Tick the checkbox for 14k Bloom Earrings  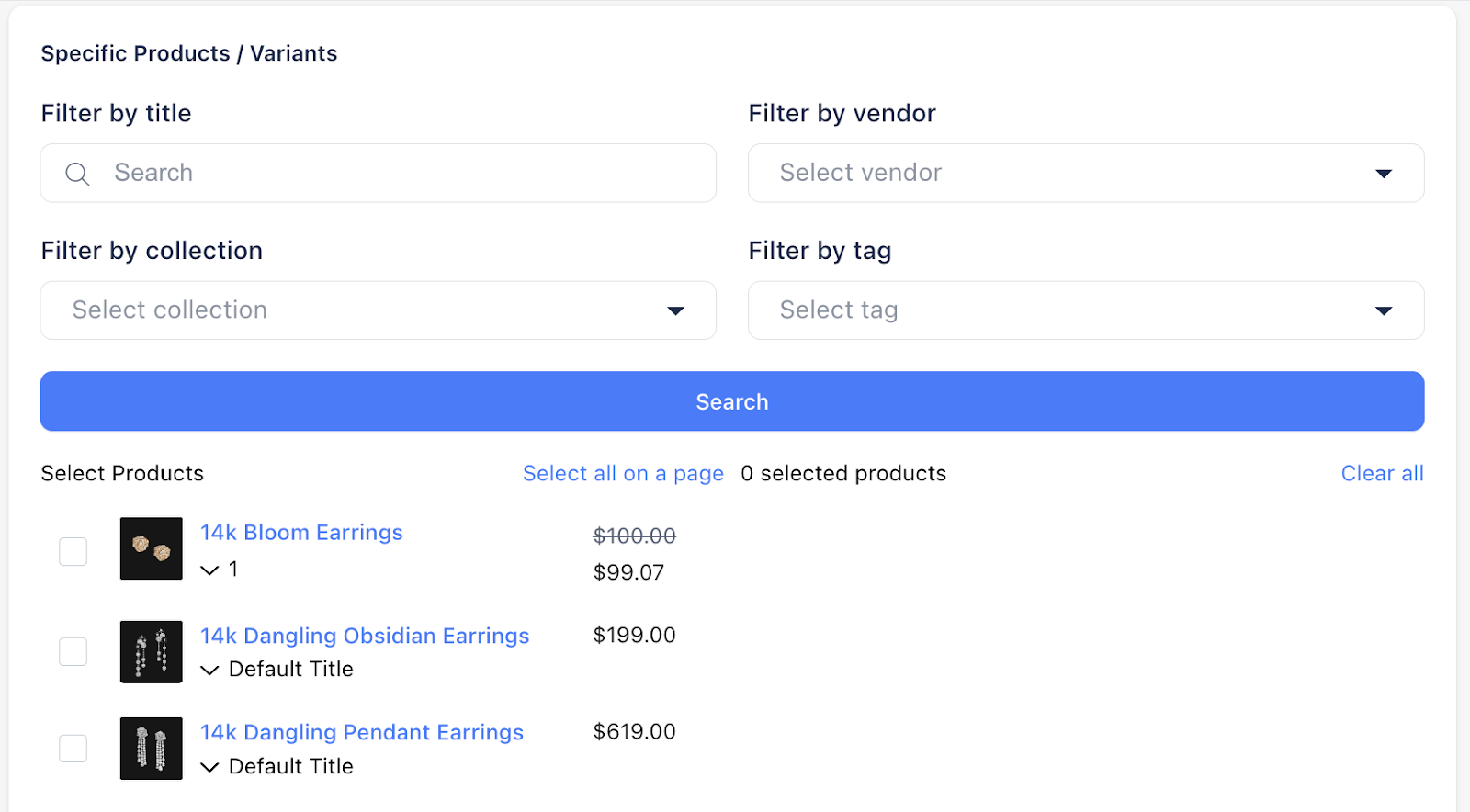click(x=73, y=552)
